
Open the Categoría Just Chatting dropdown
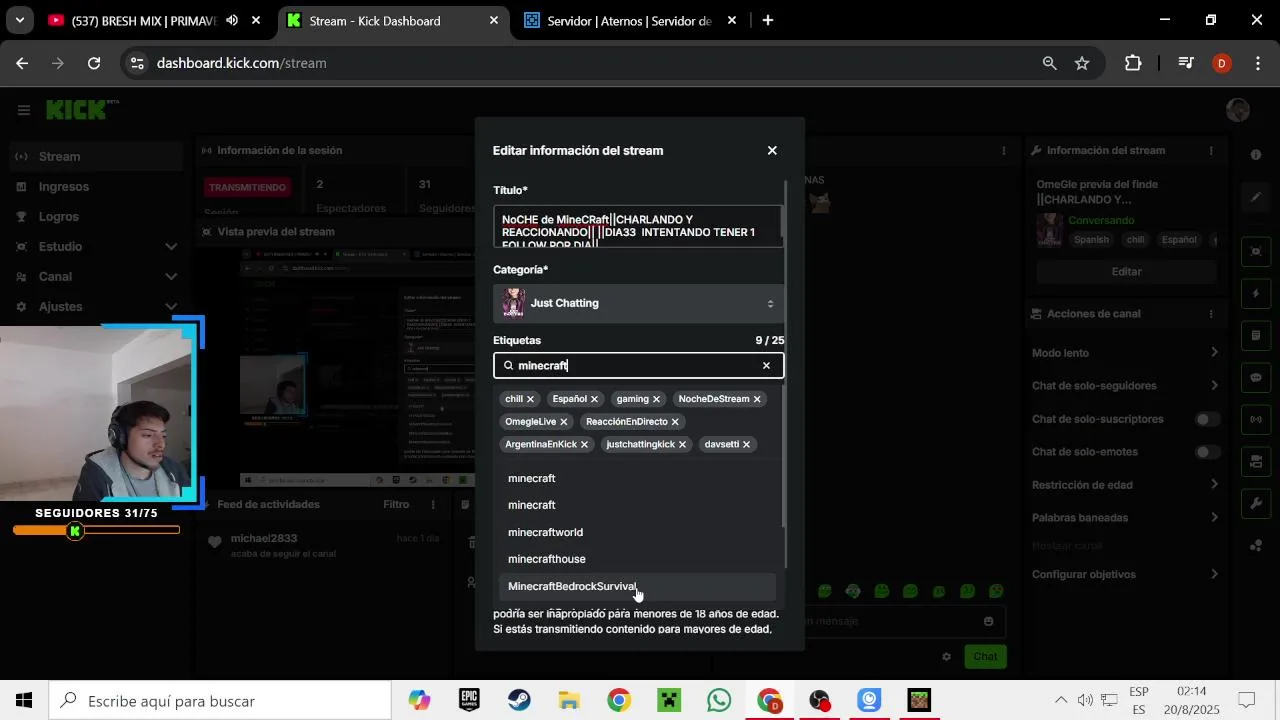(638, 303)
